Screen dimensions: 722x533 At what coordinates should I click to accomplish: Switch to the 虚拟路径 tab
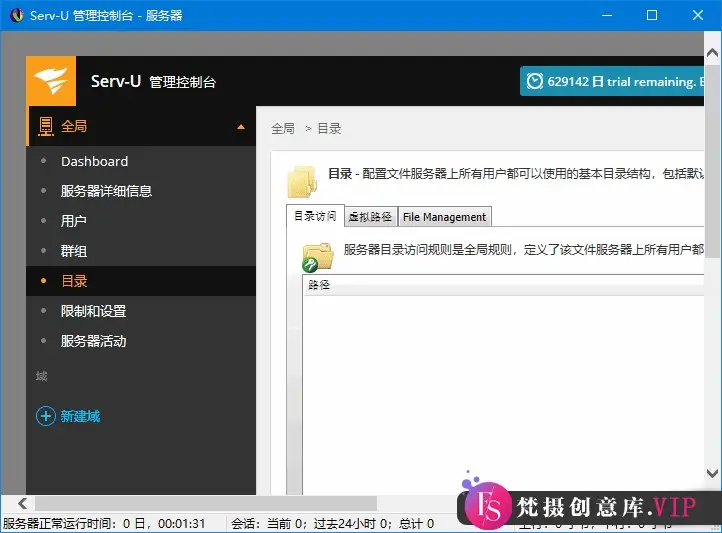click(370, 217)
